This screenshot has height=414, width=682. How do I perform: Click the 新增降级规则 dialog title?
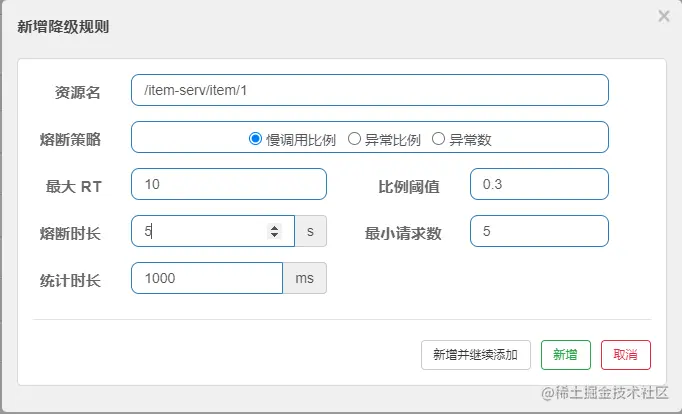tap(63, 27)
